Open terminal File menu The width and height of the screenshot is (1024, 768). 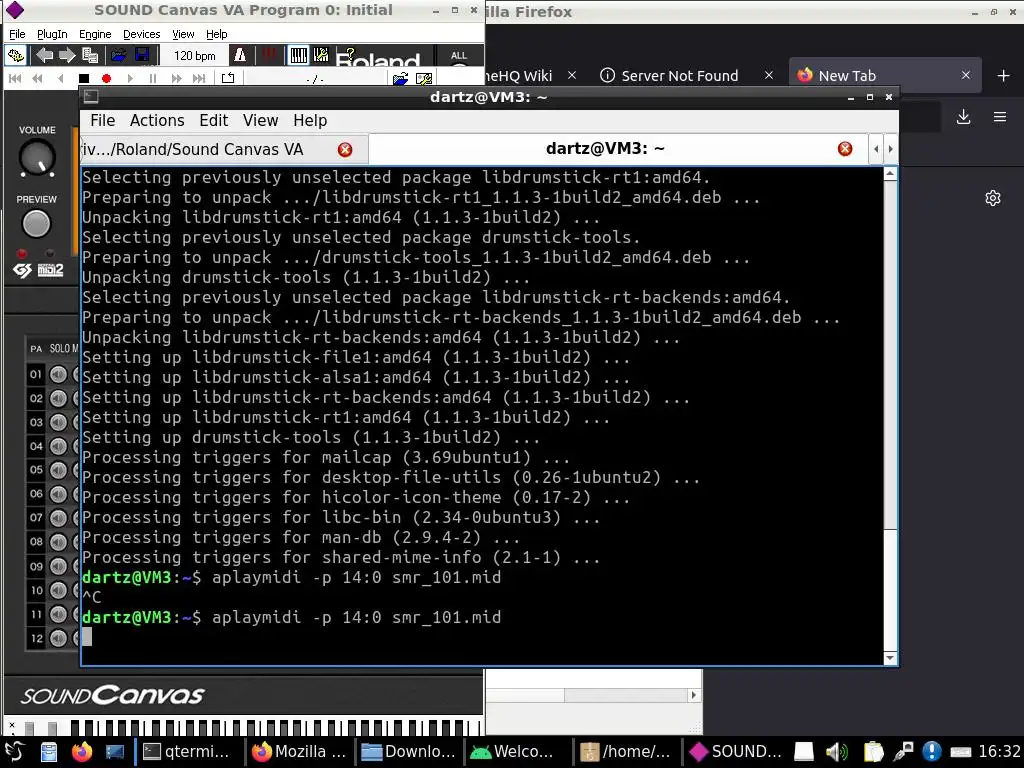pos(103,120)
